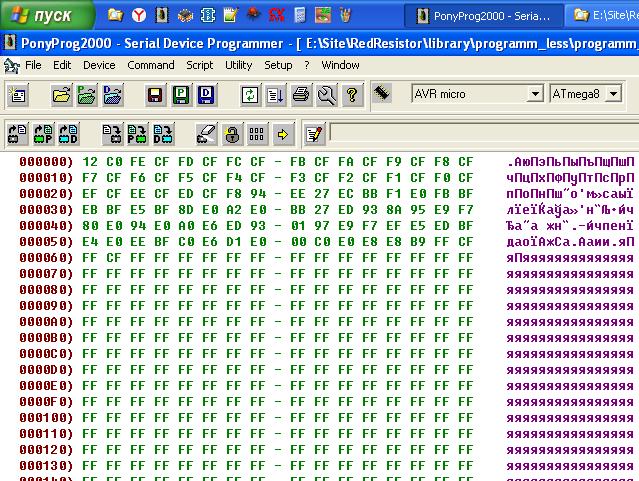Image resolution: width=639 pixels, height=481 pixels.
Task: Open the Utility menu
Action: (x=239, y=65)
